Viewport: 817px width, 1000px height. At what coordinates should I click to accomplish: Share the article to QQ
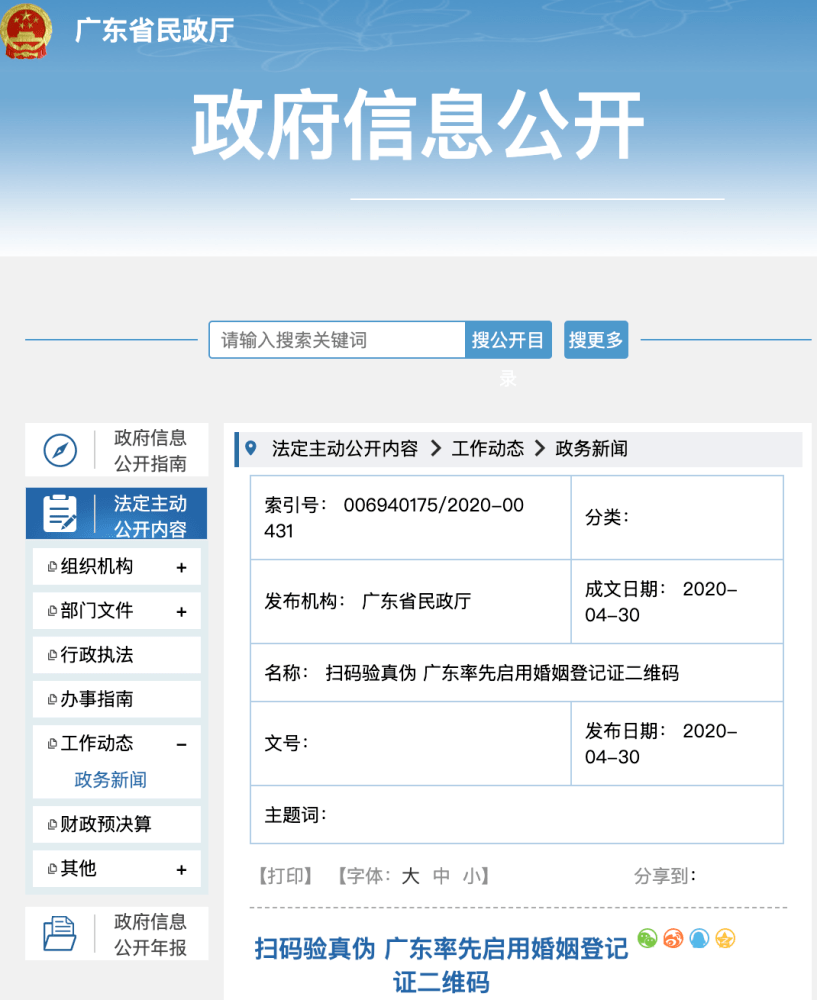click(x=697, y=938)
